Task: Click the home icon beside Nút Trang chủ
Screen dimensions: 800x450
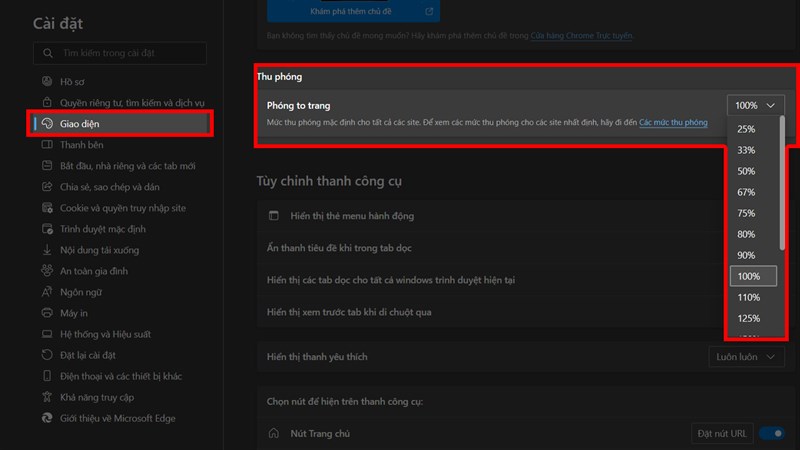Action: (x=274, y=433)
